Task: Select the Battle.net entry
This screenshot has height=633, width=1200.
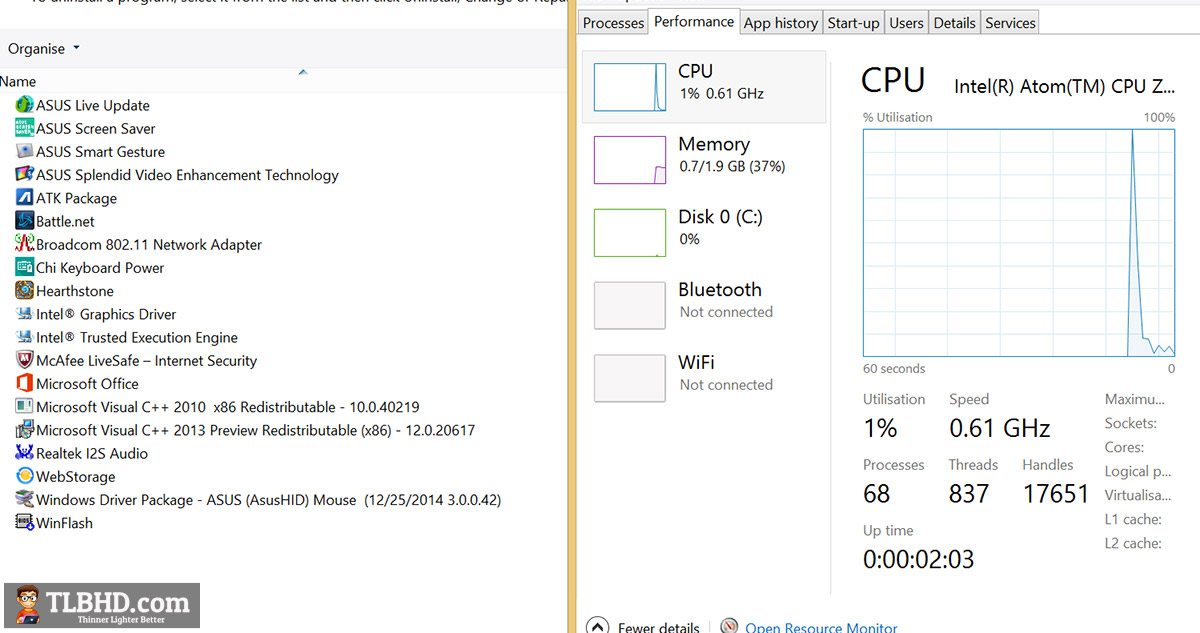Action: (66, 221)
